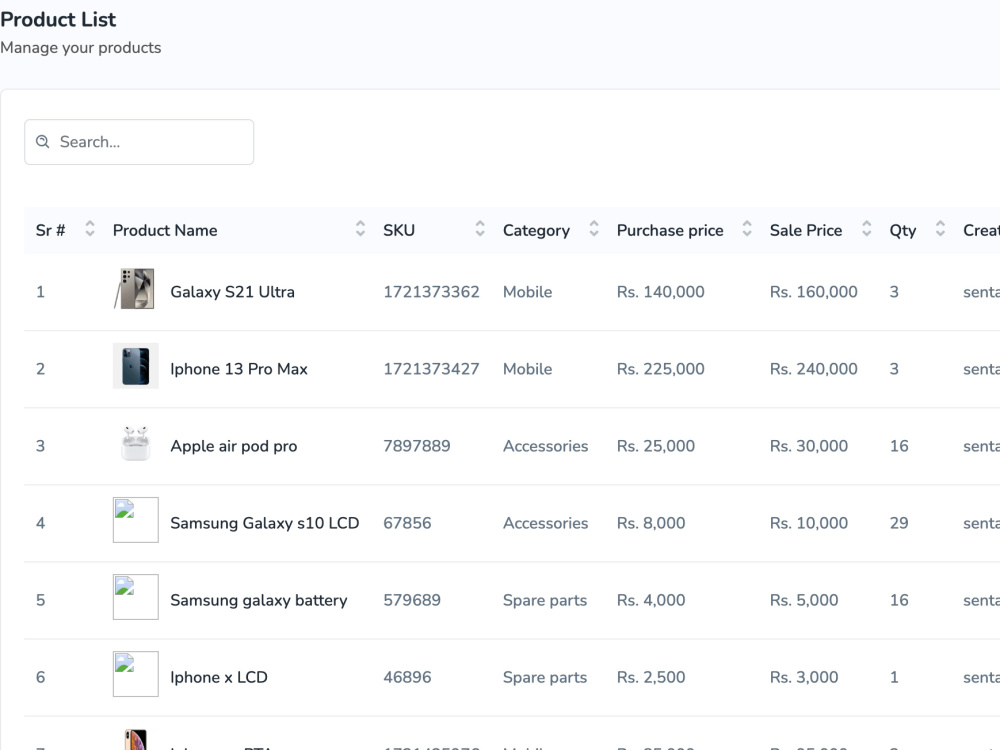The image size is (1000, 750).
Task: Sort by Product Name column arrows
Action: point(360,228)
